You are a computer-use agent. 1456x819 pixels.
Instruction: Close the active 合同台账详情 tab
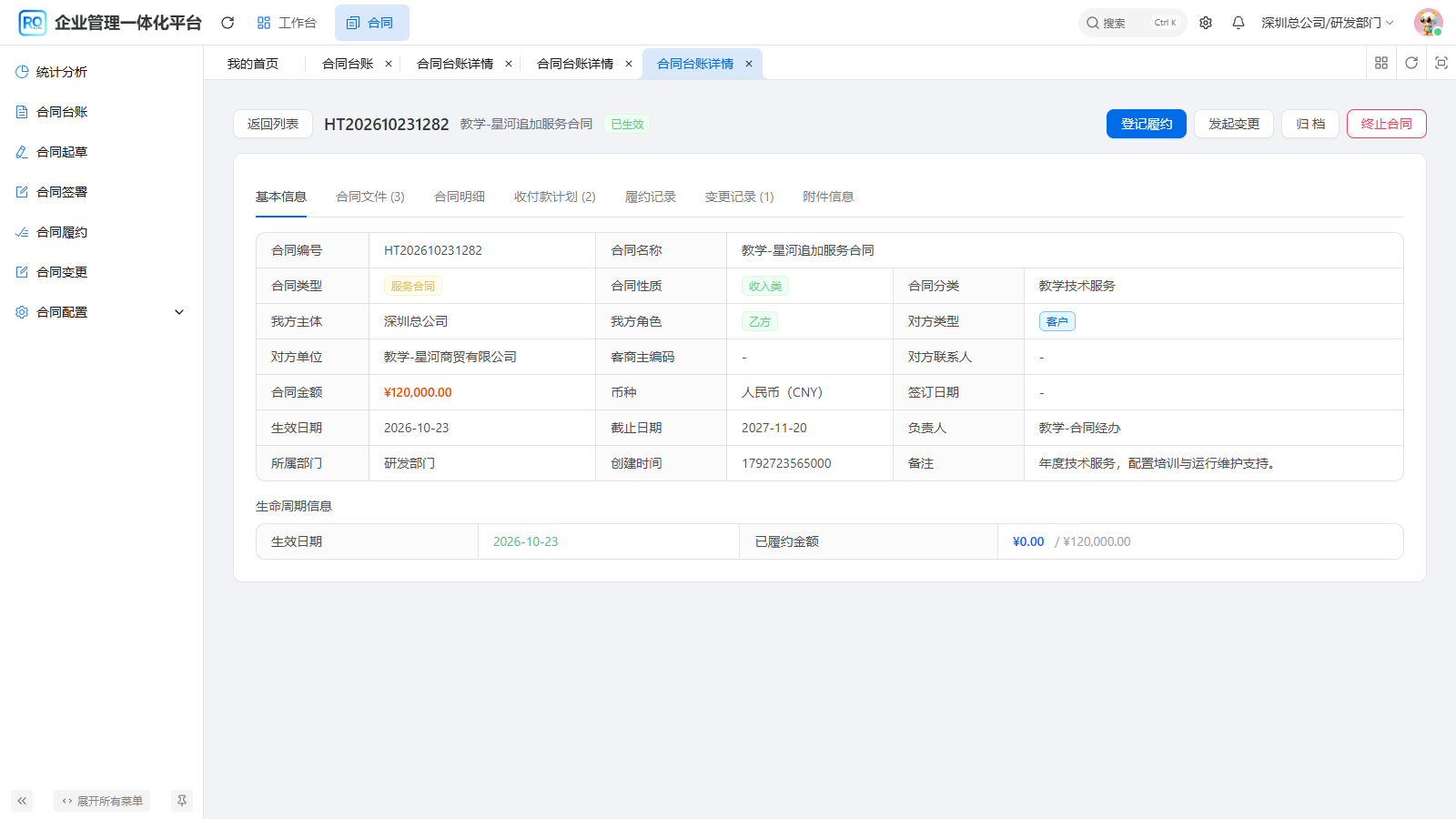pos(749,64)
